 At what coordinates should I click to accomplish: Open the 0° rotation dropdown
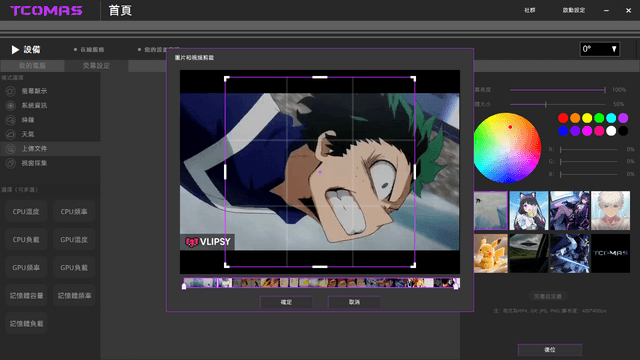(x=600, y=49)
